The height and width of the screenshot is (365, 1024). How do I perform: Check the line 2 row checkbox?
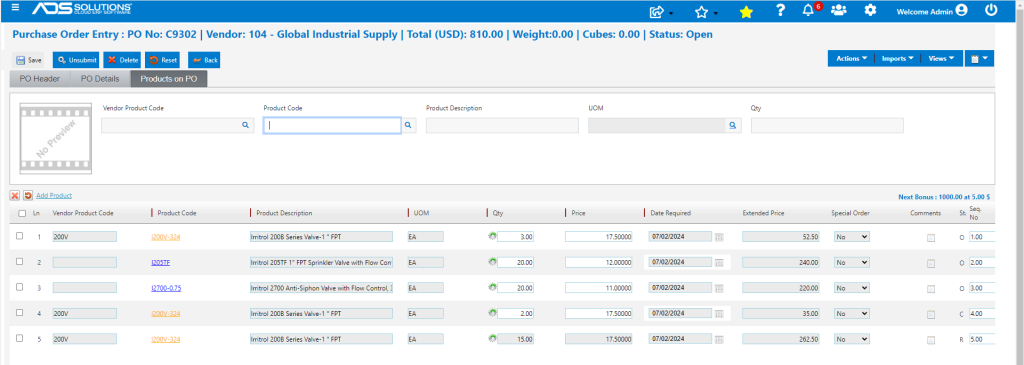pyautogui.click(x=20, y=261)
